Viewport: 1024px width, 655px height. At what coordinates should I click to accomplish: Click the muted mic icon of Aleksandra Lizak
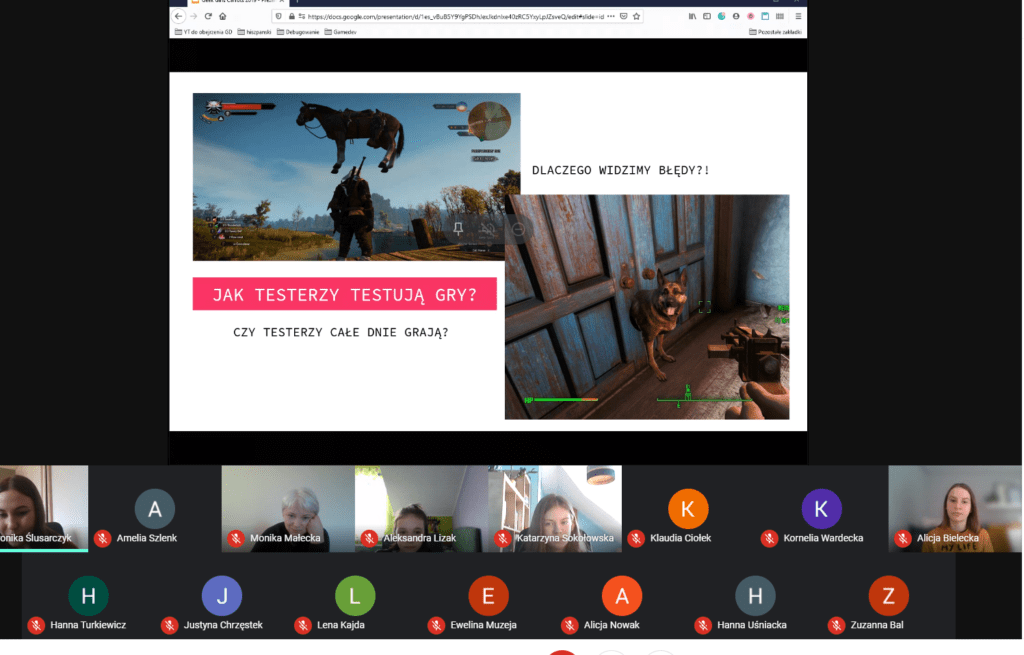(369, 539)
